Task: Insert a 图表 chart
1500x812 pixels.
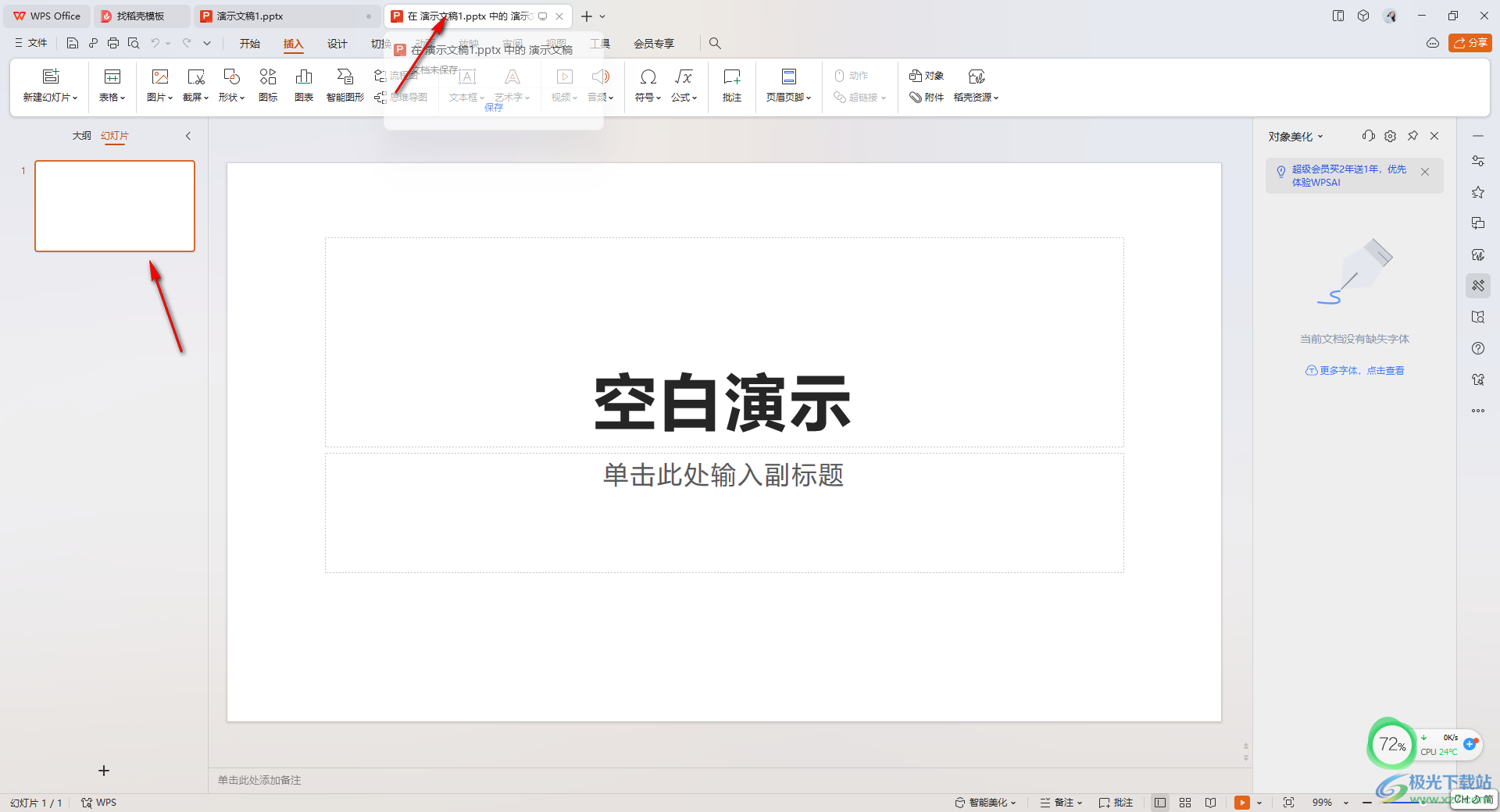Action: [304, 84]
